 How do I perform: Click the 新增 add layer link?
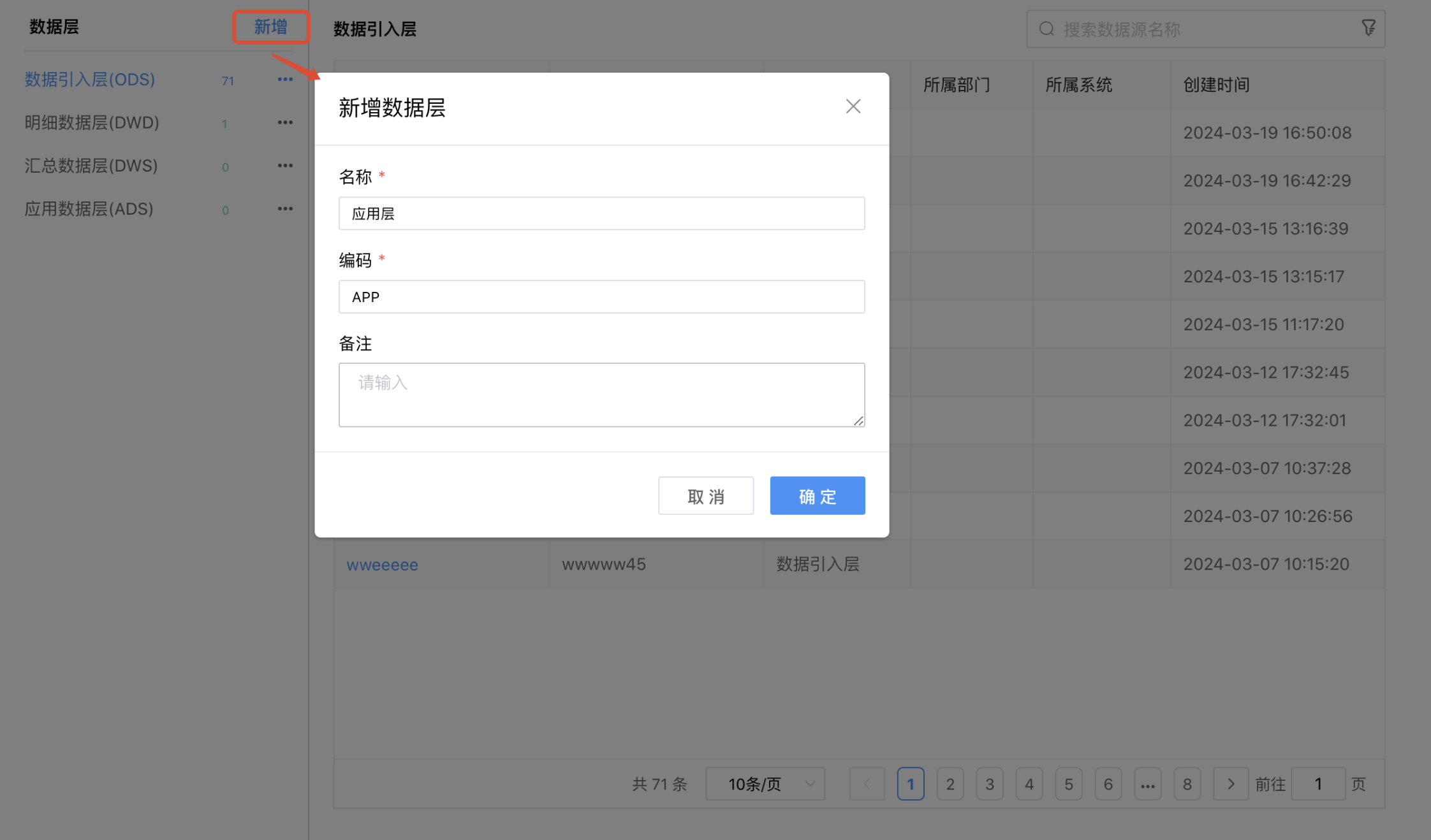click(x=270, y=27)
